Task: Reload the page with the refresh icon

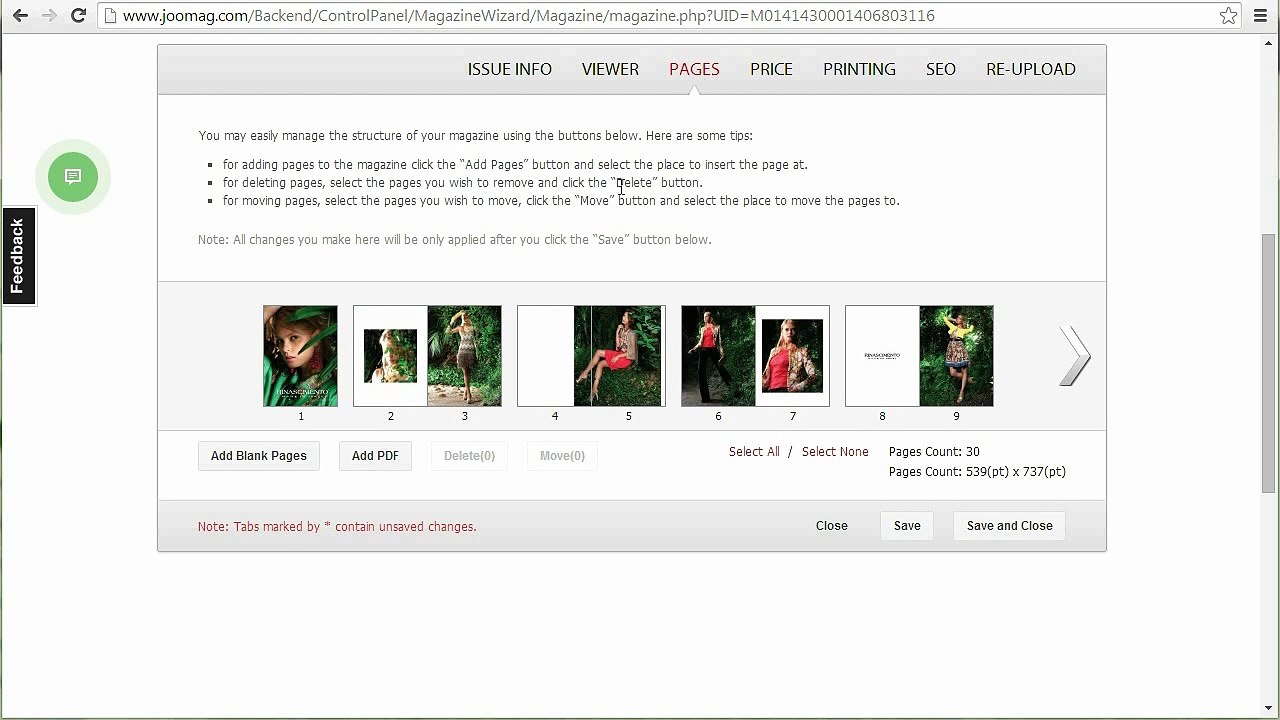Action: 78,16
